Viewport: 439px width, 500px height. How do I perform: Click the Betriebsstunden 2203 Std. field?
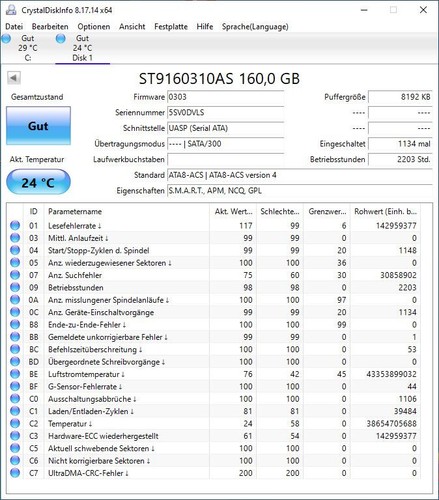click(x=400, y=160)
